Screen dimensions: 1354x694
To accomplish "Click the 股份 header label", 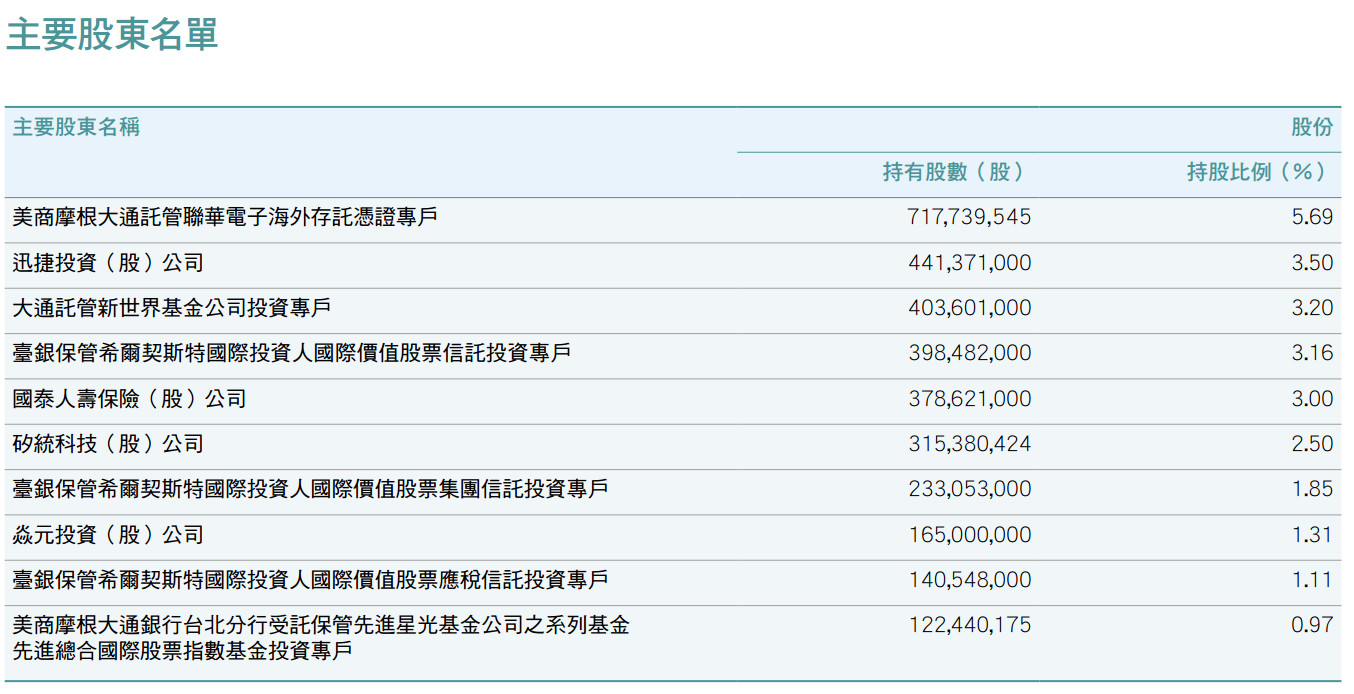I will [x=1312, y=127].
